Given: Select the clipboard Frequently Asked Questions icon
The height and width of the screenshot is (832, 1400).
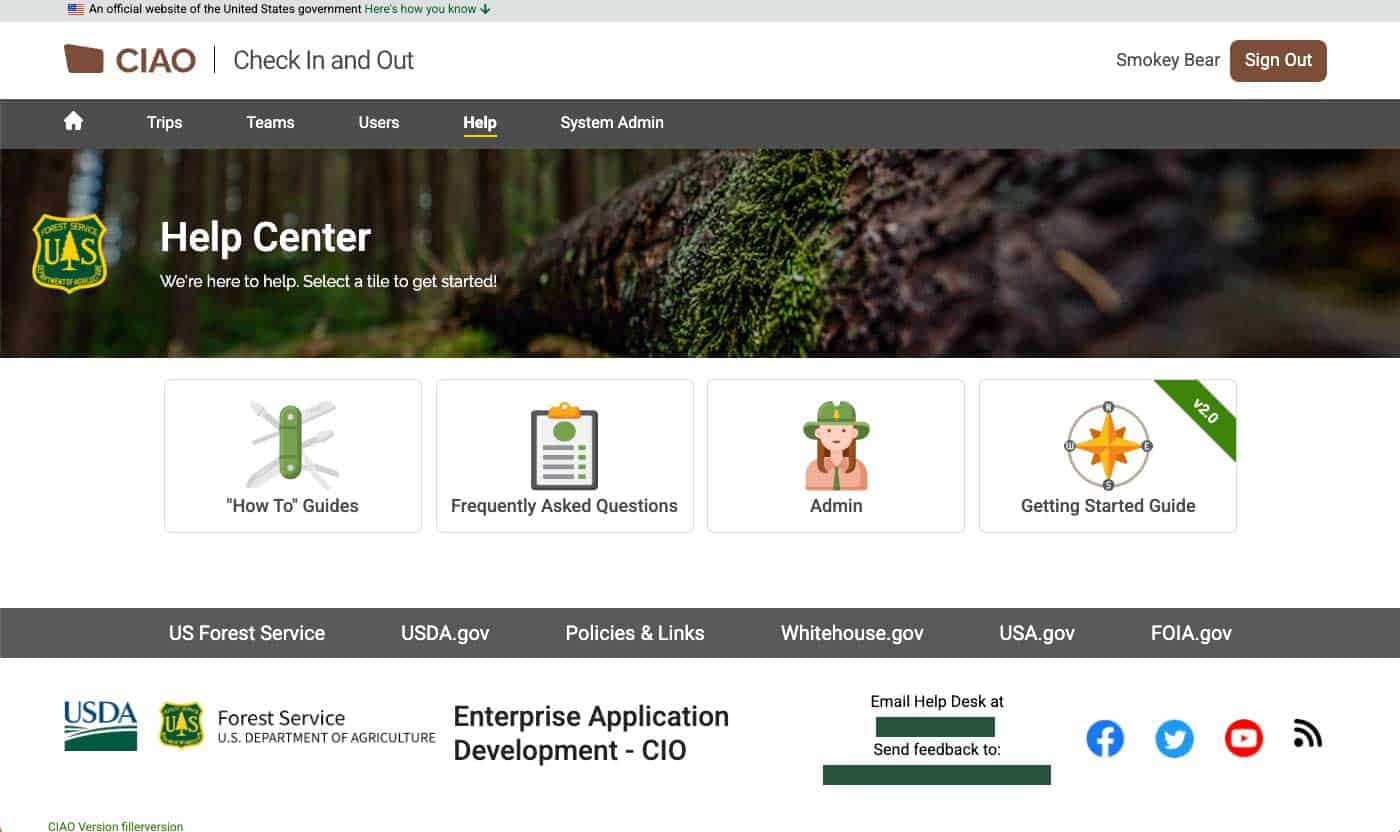Looking at the screenshot, I should [564, 446].
